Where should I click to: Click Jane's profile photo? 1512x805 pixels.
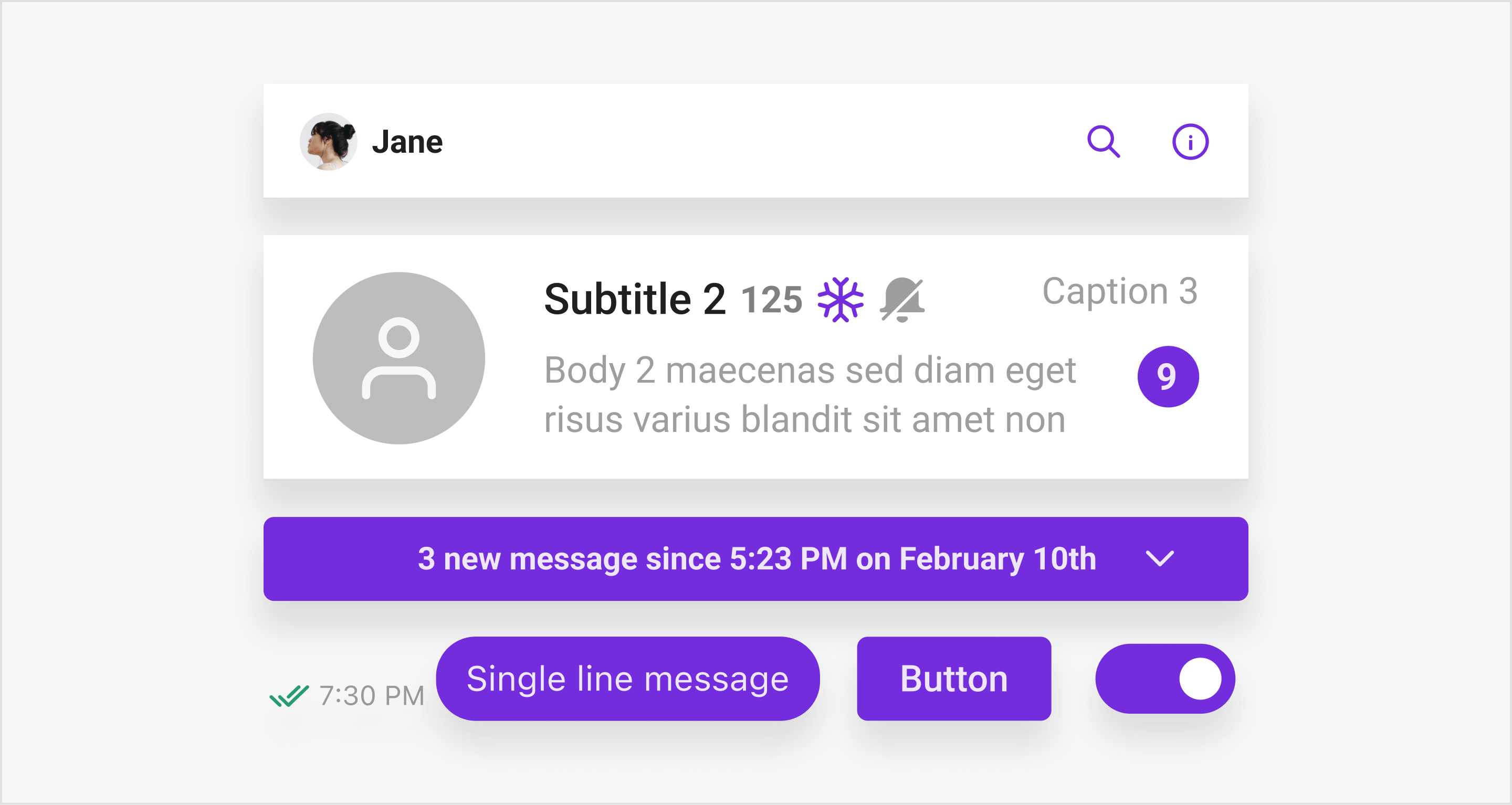click(x=329, y=141)
